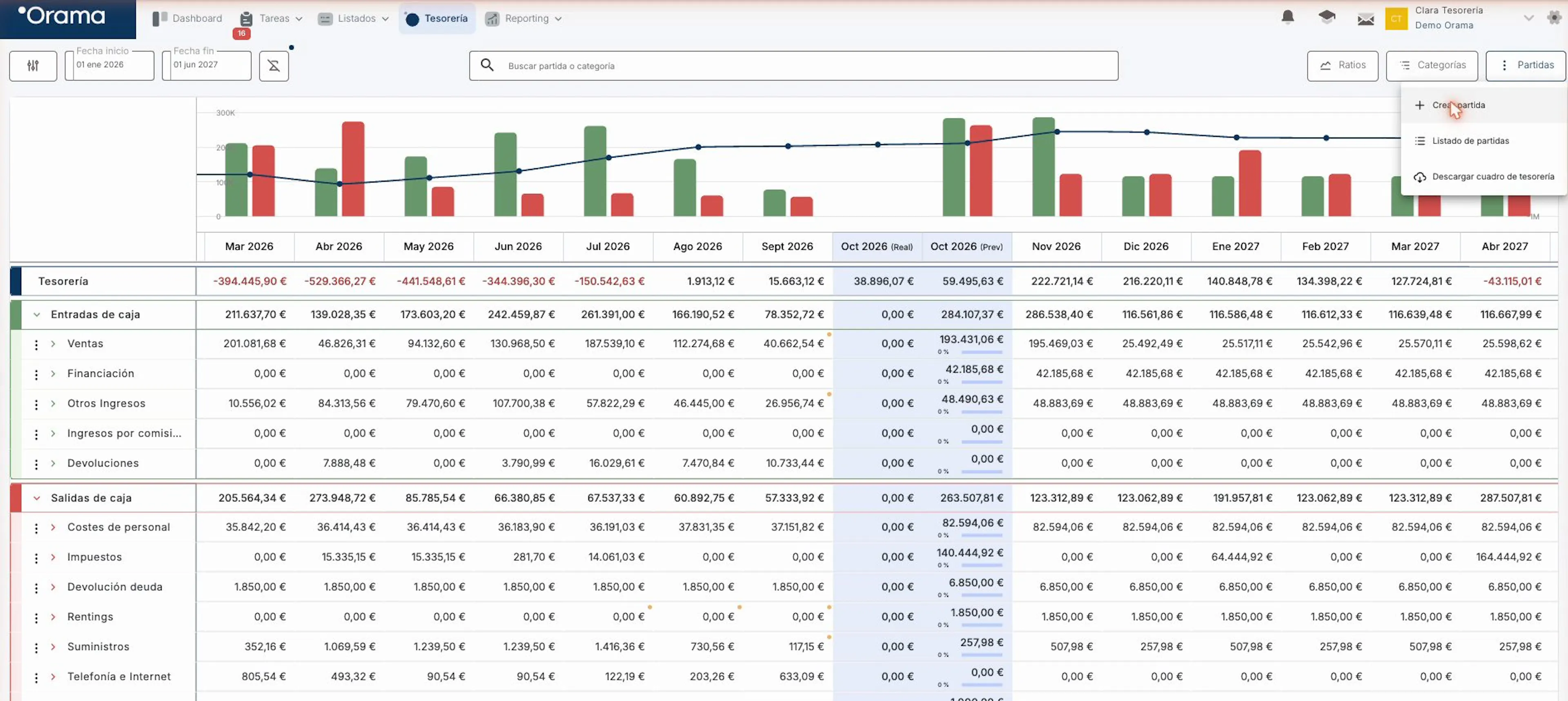Click the CT user avatar
The image size is (1568, 701).
(x=1396, y=18)
